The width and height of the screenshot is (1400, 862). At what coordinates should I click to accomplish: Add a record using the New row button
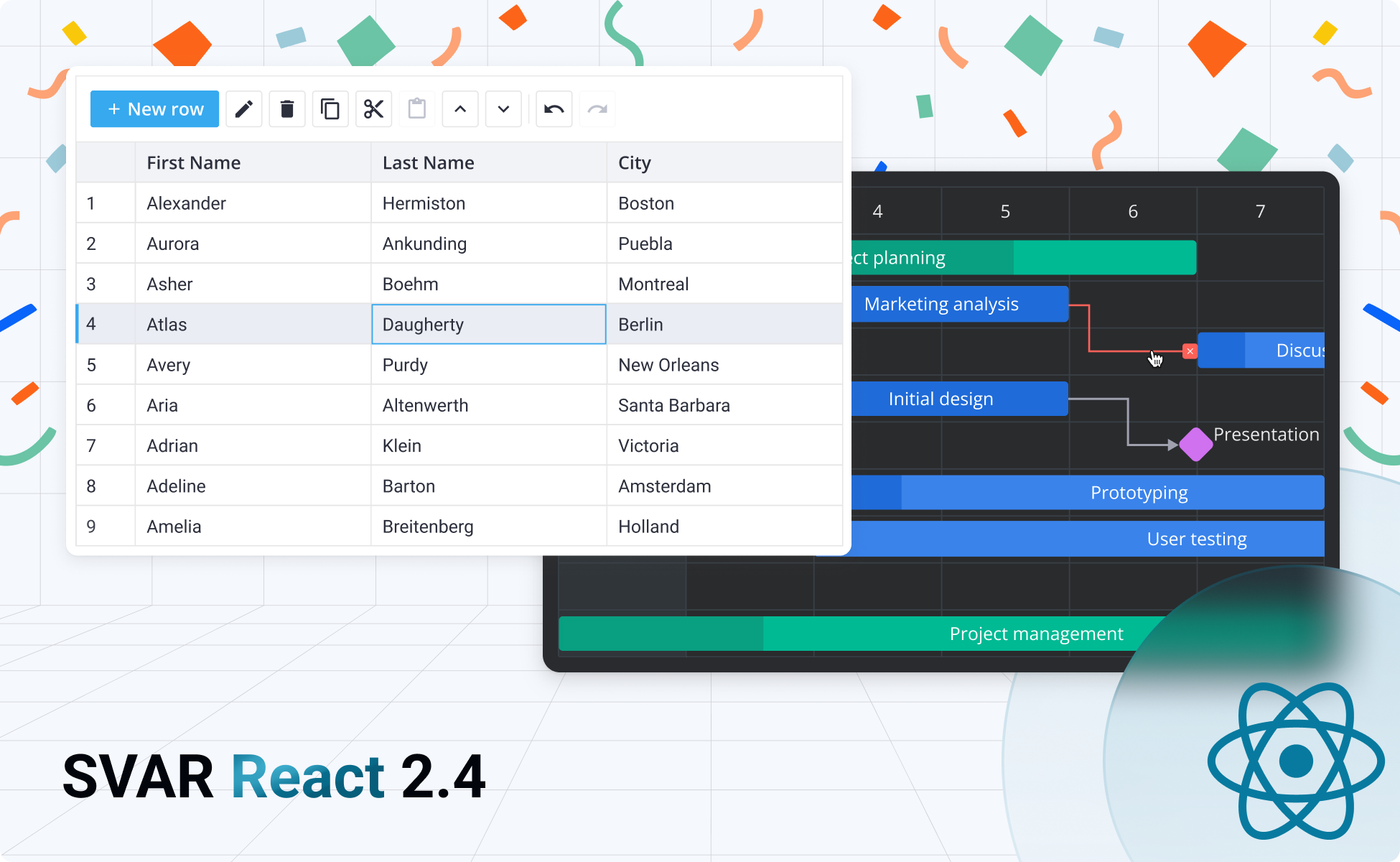(x=154, y=108)
